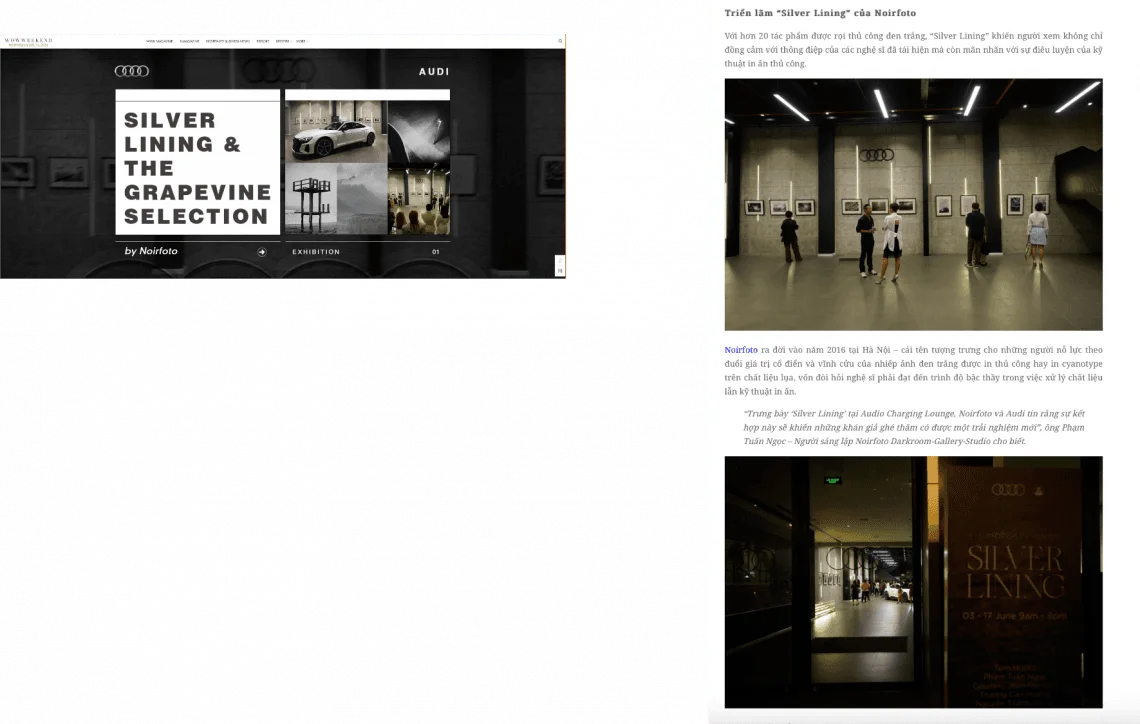This screenshot has height=724, width=1140.
Task: Follow the blue Noirfoto link in article
Action: coord(741,350)
